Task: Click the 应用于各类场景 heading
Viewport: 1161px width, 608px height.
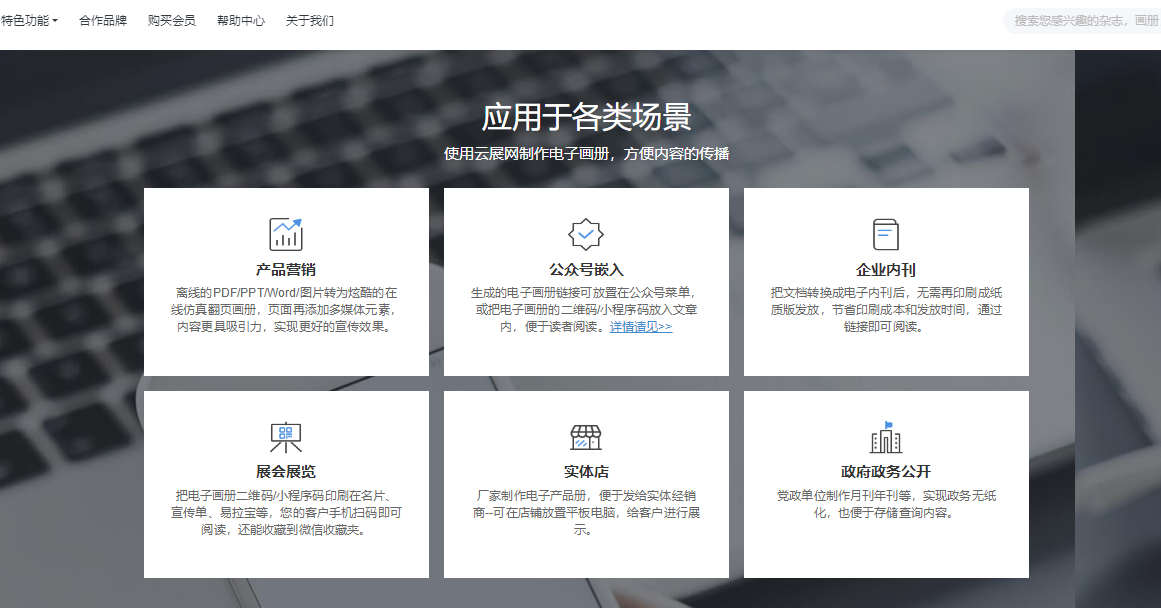Action: (x=586, y=117)
